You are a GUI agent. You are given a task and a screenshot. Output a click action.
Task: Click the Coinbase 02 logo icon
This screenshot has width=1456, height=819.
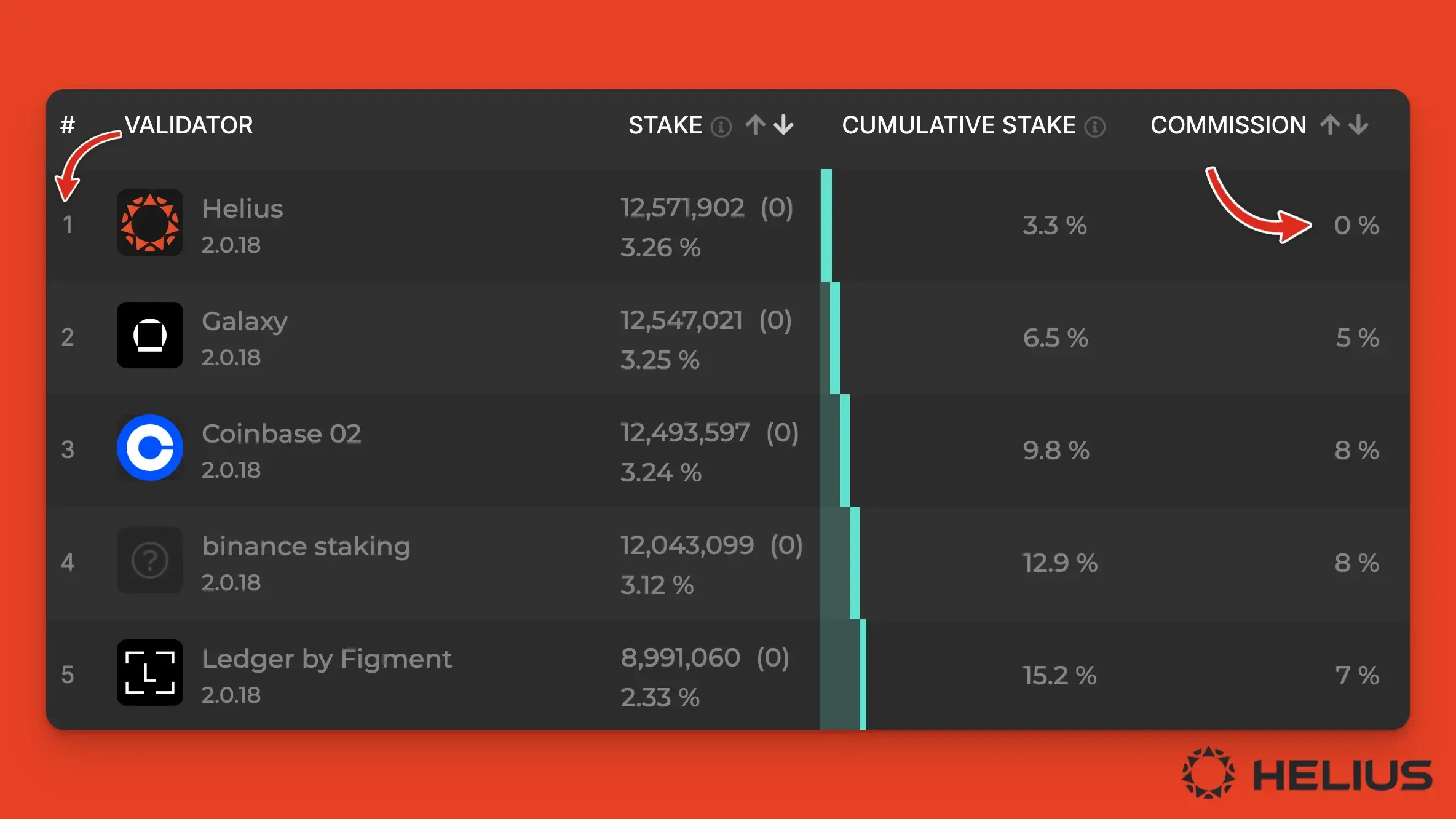[150, 448]
